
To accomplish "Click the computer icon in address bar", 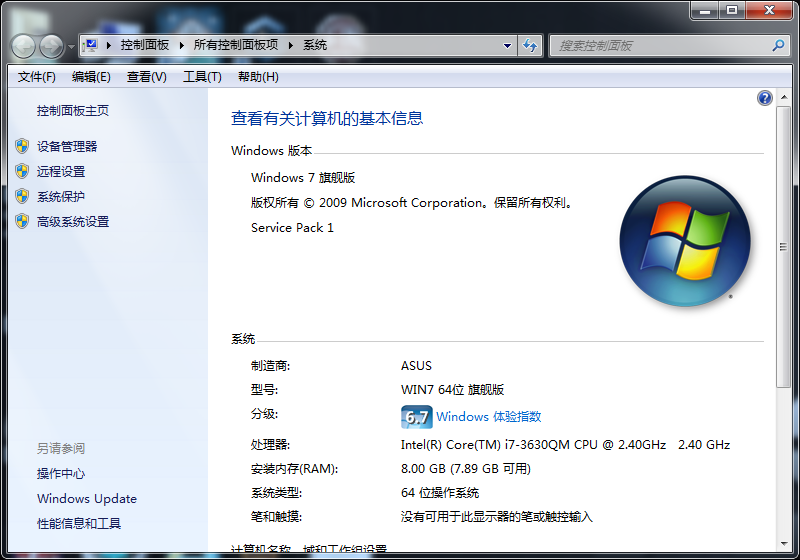I will coord(91,45).
